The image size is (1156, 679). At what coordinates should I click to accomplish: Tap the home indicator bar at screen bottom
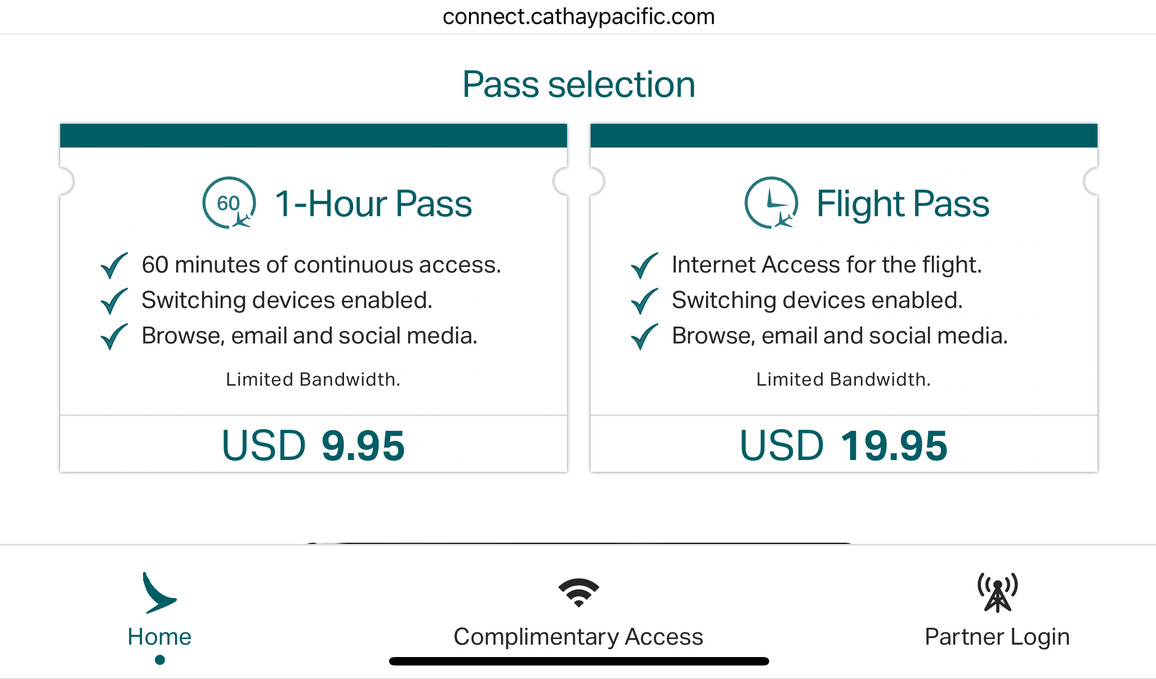pyautogui.click(x=578, y=660)
